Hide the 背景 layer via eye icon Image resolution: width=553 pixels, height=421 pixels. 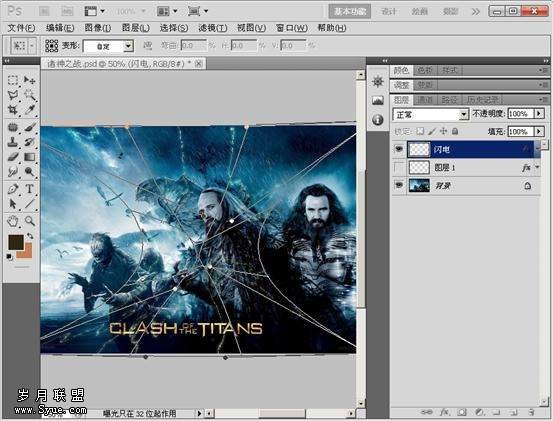click(399, 185)
